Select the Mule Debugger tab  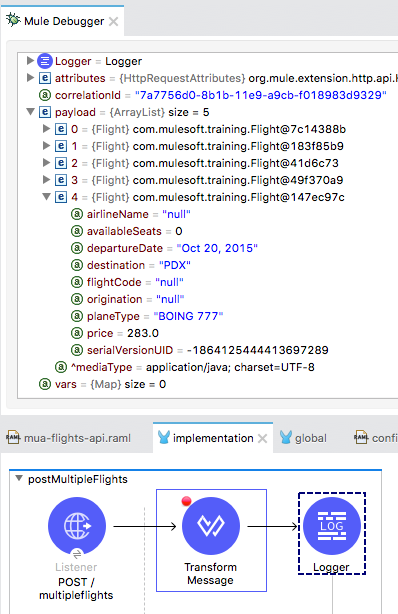click(x=64, y=21)
